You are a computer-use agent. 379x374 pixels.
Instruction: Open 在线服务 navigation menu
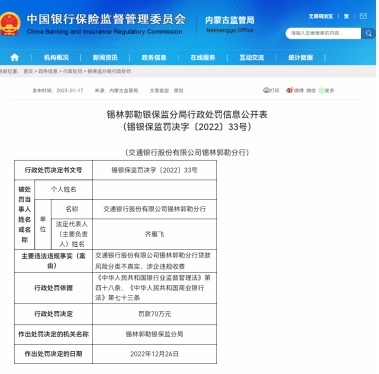[203, 57]
